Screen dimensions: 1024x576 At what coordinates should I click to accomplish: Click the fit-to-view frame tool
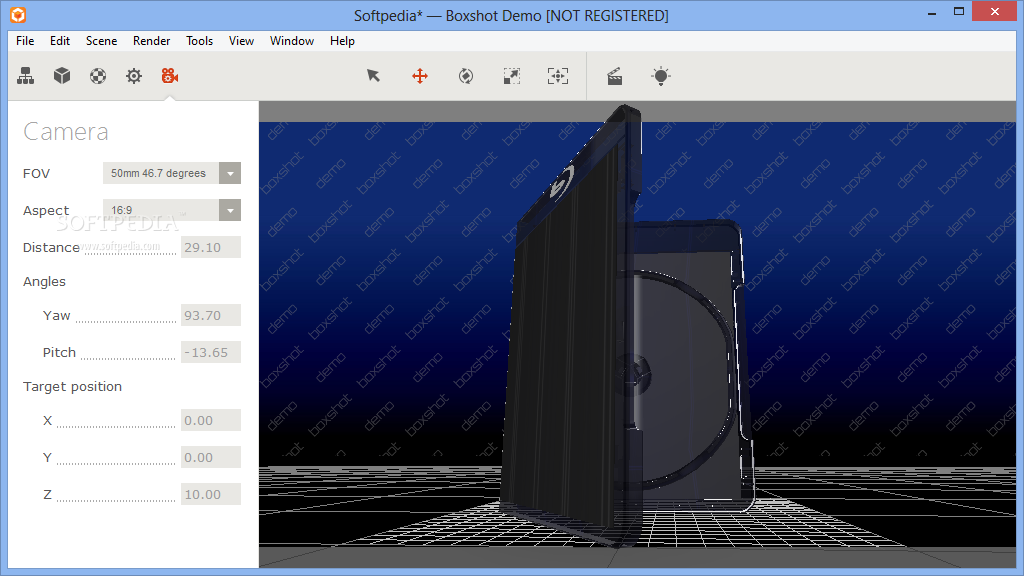[558, 76]
